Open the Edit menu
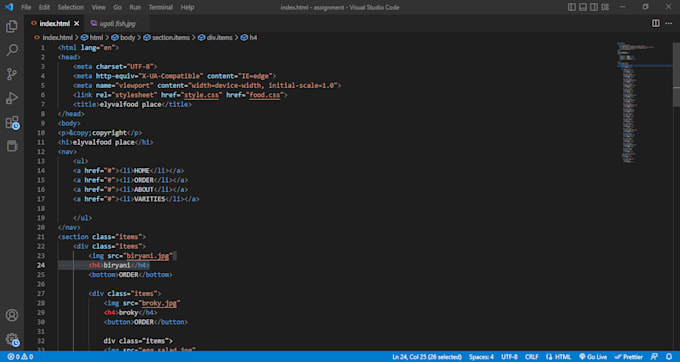The height and width of the screenshot is (362, 680). coord(44,7)
